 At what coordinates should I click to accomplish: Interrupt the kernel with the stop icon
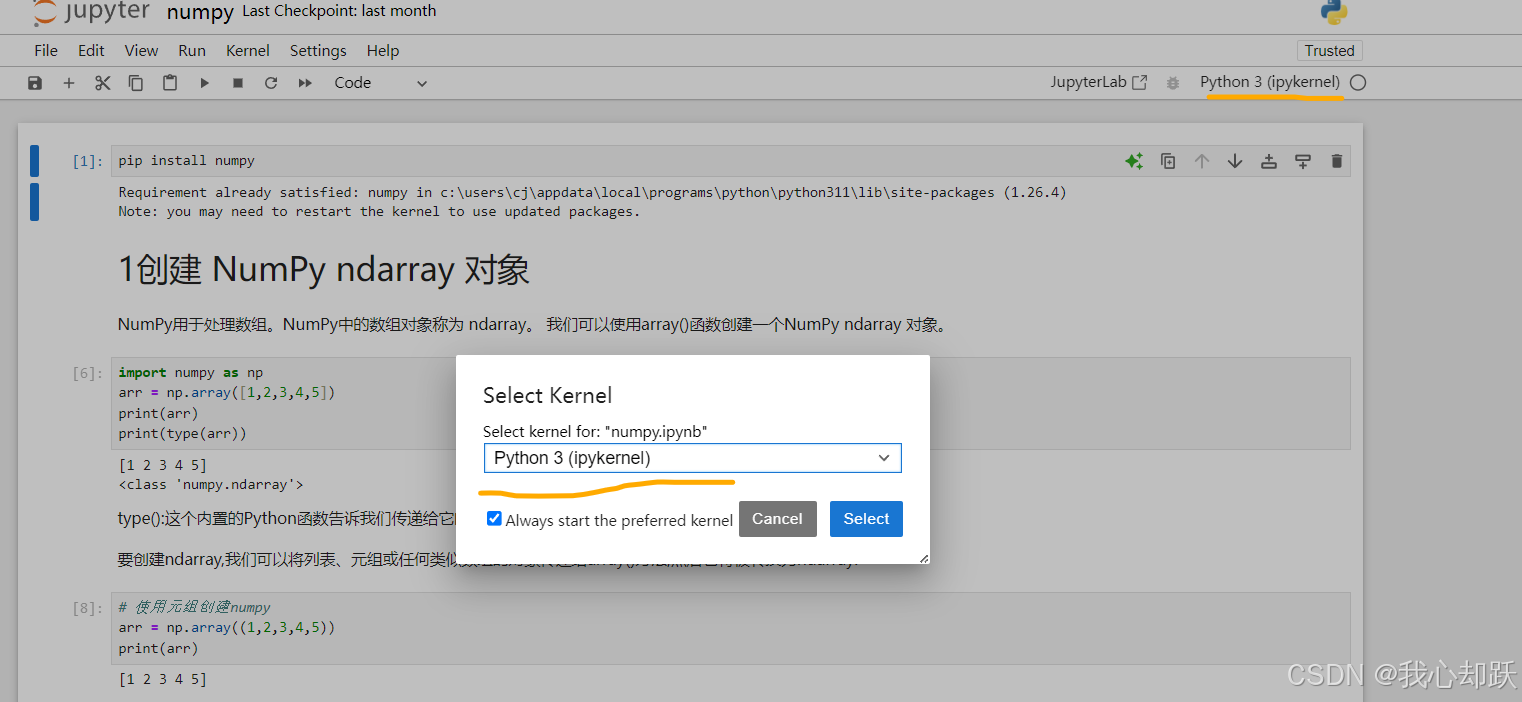tap(238, 83)
